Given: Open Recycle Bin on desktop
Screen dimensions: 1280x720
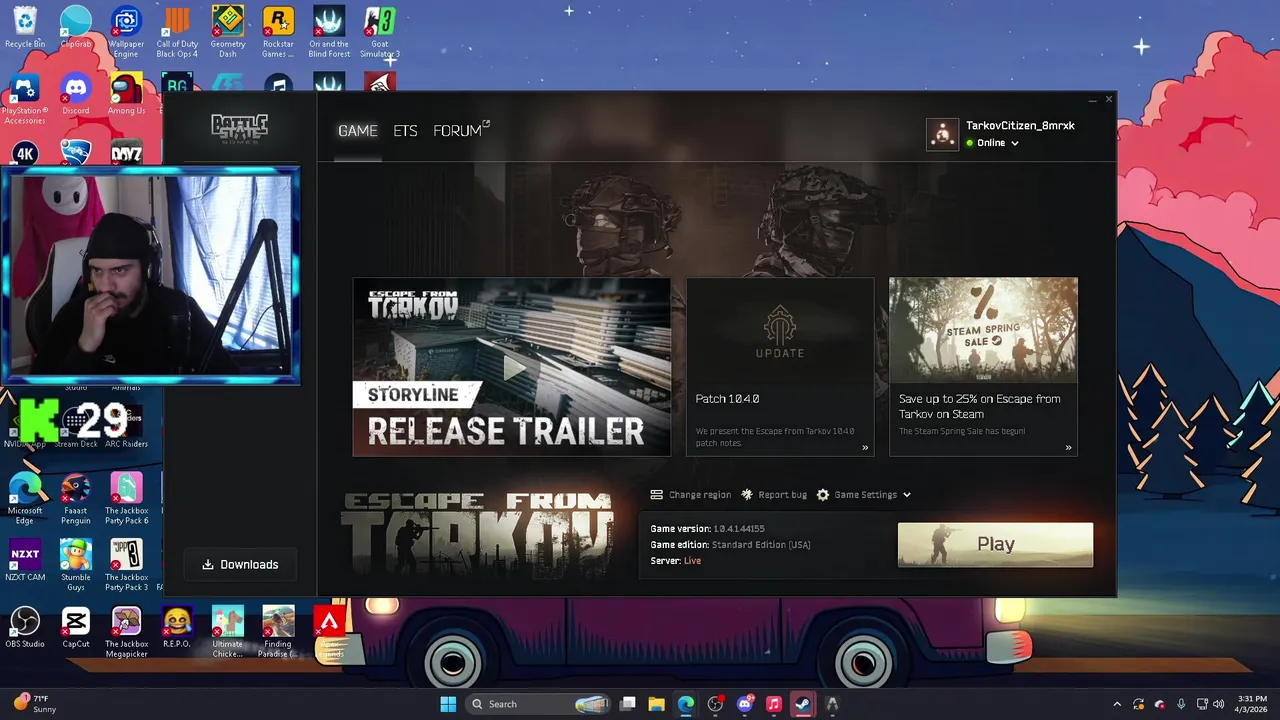Looking at the screenshot, I should pos(25,28).
